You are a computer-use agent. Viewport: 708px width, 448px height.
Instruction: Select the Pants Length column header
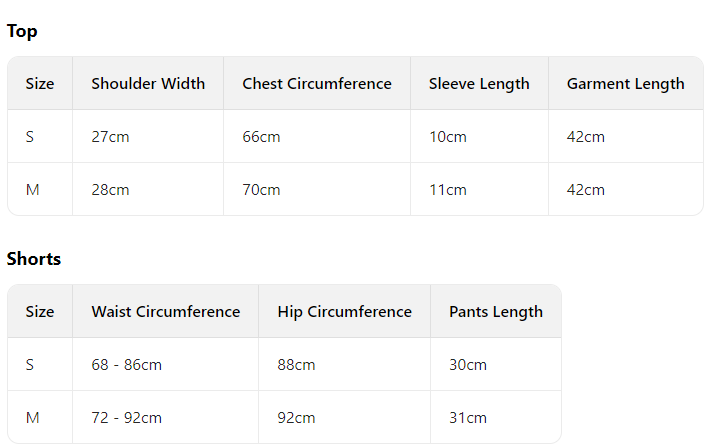tap(496, 312)
